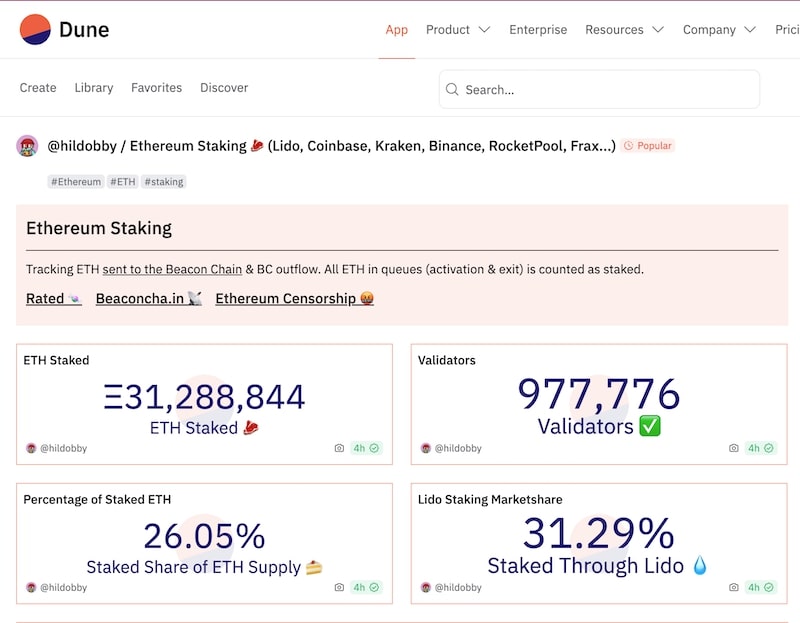
Task: Click the 4h refresh badge on ETH Staked card
Action: [366, 448]
